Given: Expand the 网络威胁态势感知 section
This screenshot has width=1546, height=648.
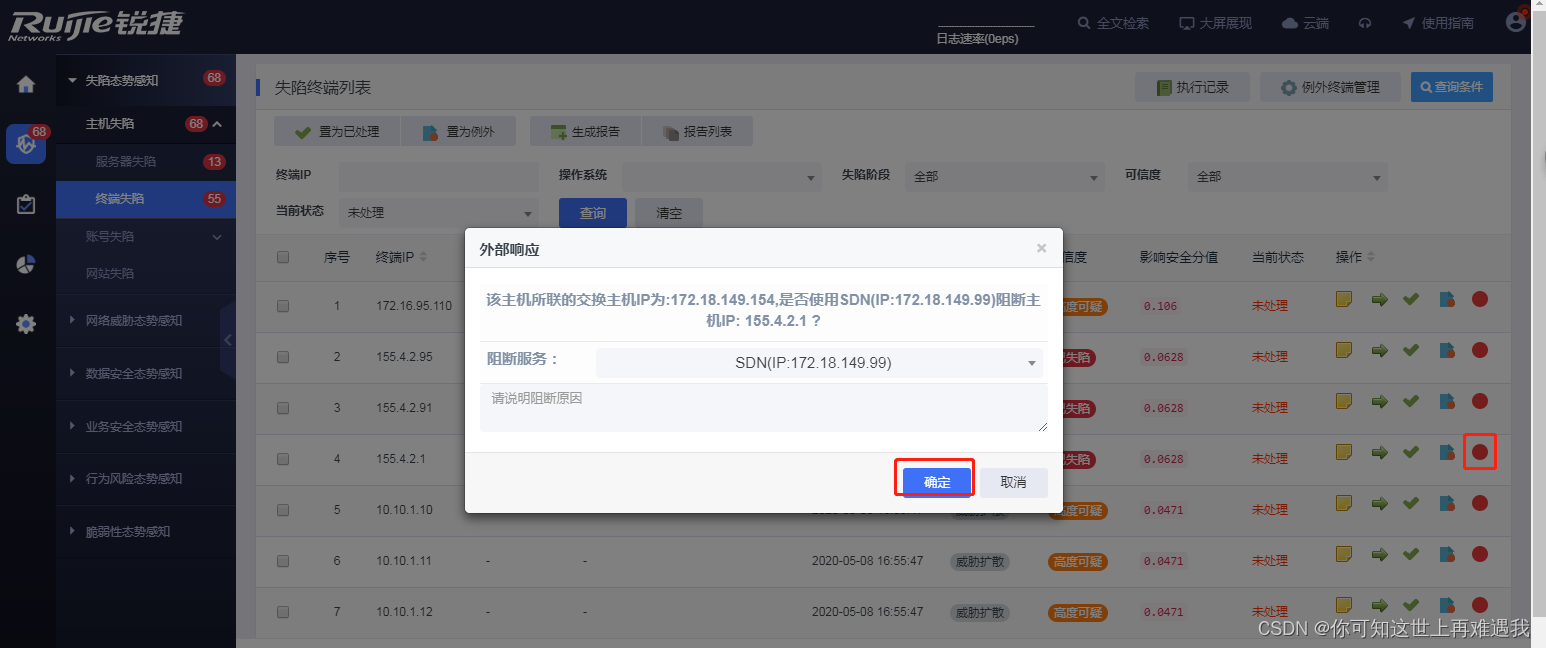Looking at the screenshot, I should [146, 321].
